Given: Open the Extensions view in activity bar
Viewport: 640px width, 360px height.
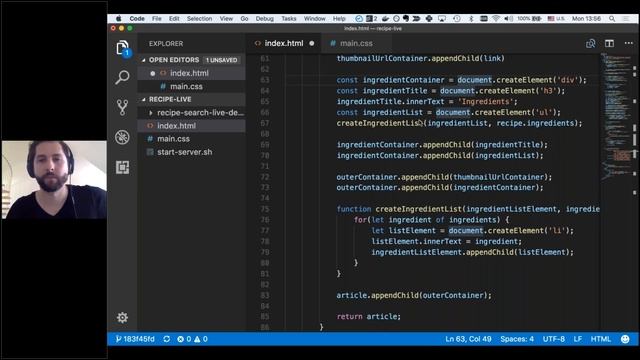Looking at the screenshot, I should pos(122,167).
